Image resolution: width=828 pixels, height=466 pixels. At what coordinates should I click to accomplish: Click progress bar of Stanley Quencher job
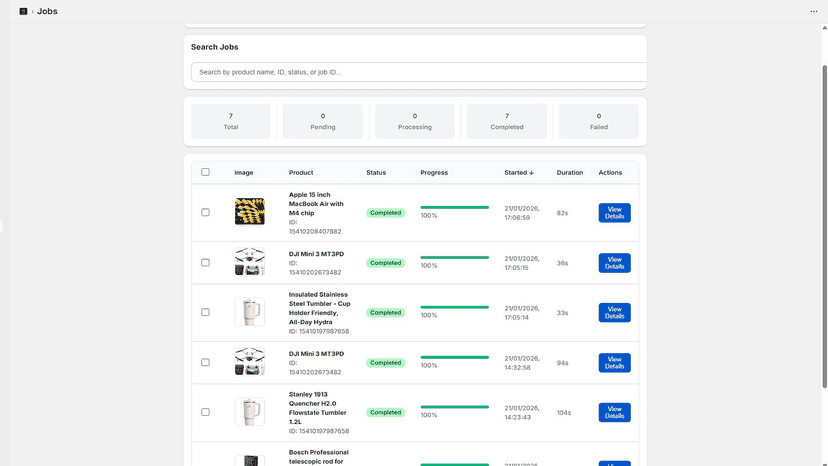click(x=455, y=407)
